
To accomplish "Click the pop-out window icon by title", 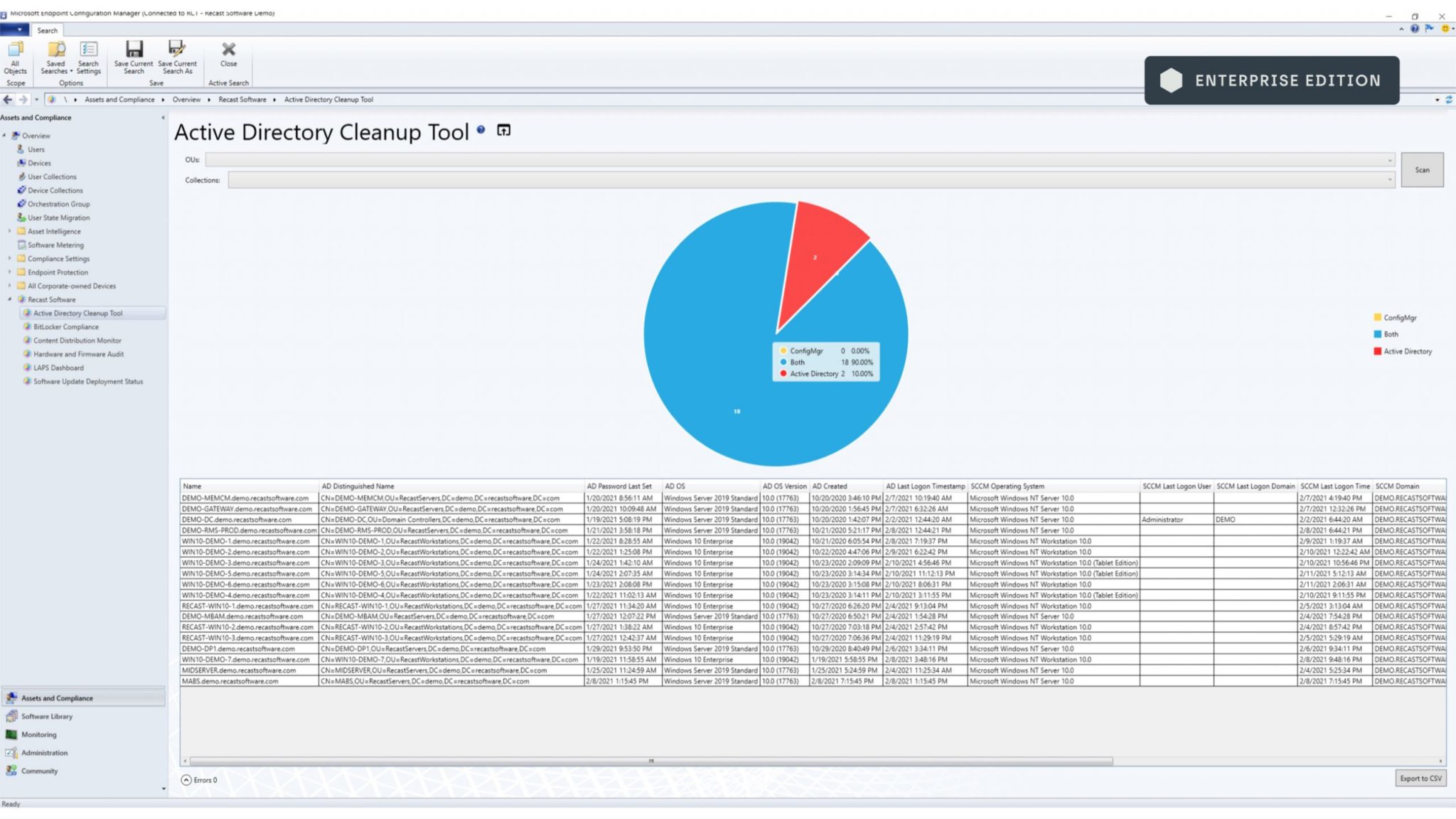I will 503,130.
